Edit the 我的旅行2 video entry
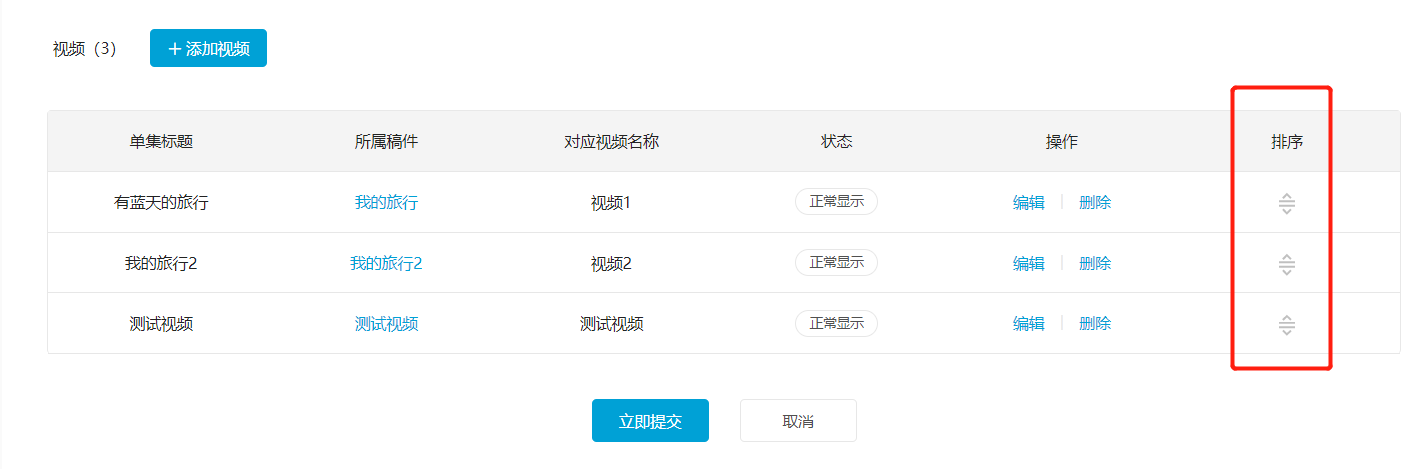Screen dimensions: 1424x469 pos(1028,263)
